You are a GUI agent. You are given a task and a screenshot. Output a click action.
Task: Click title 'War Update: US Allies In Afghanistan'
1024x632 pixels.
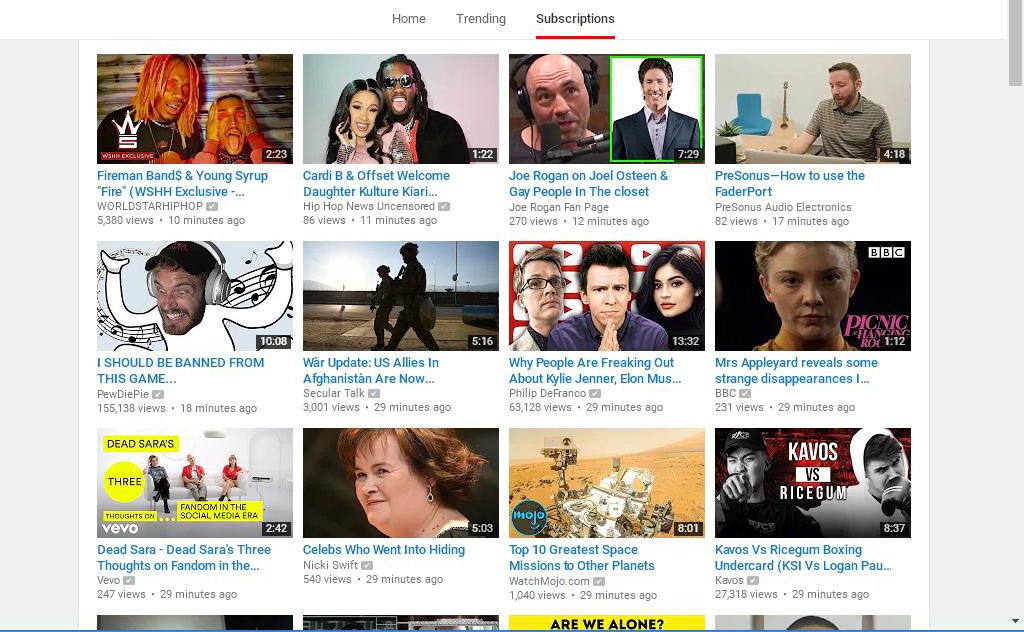point(371,370)
